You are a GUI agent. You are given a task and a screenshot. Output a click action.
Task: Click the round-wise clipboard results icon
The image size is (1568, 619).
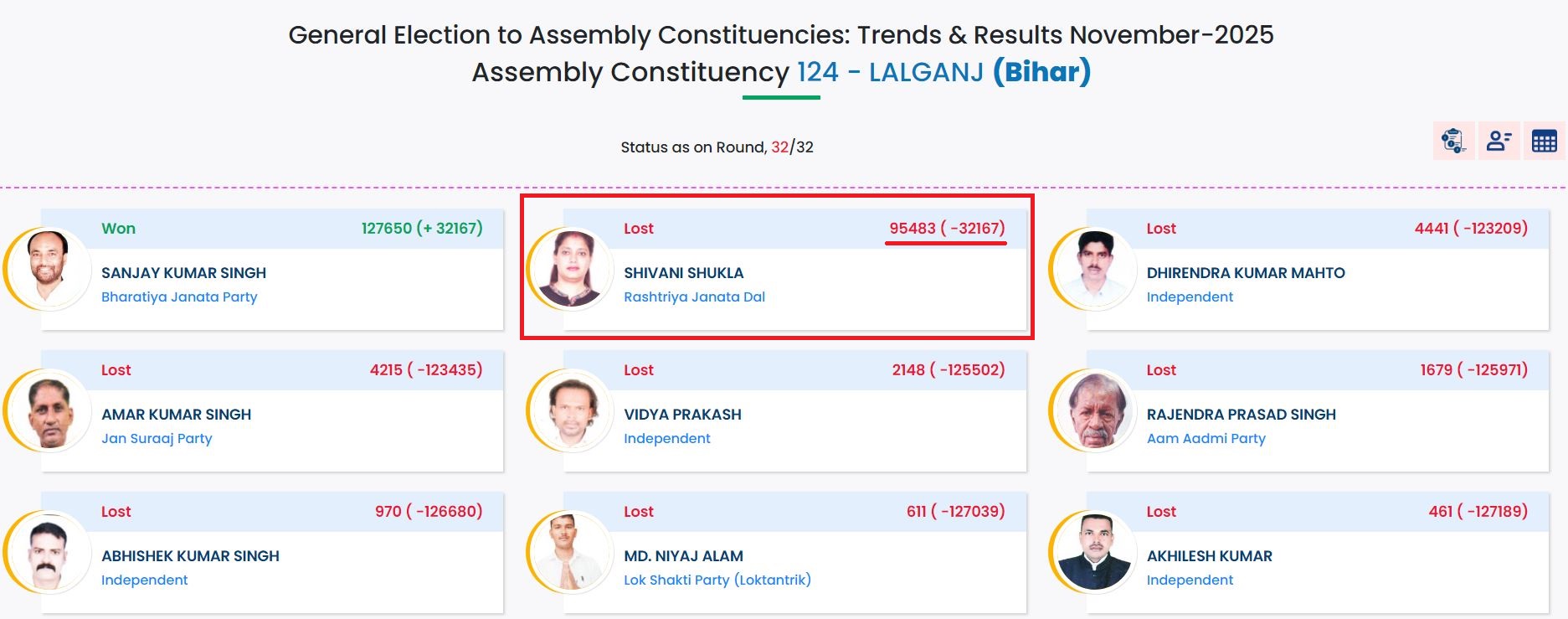coord(1453,141)
